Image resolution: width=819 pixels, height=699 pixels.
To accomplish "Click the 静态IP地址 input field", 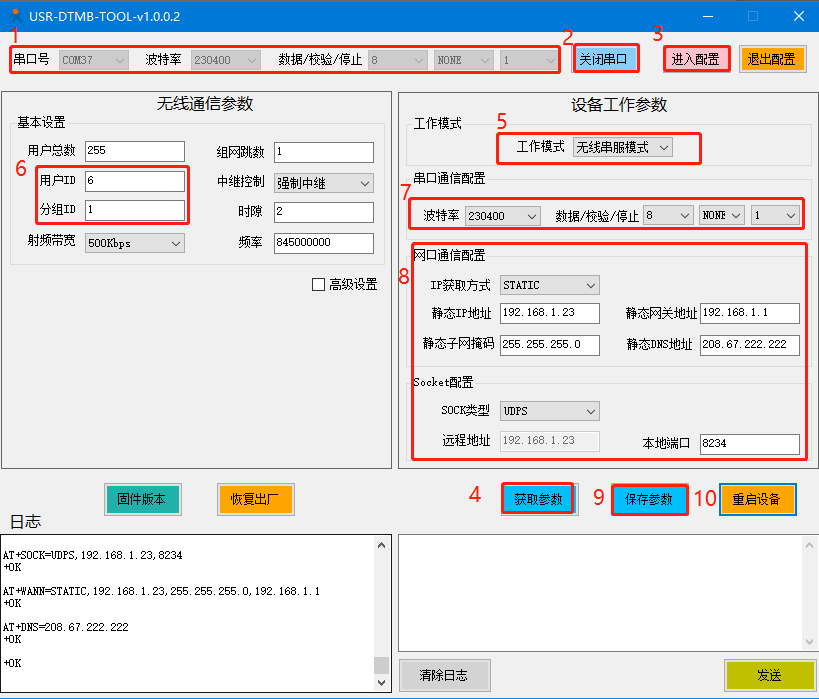I will pyautogui.click(x=549, y=313).
